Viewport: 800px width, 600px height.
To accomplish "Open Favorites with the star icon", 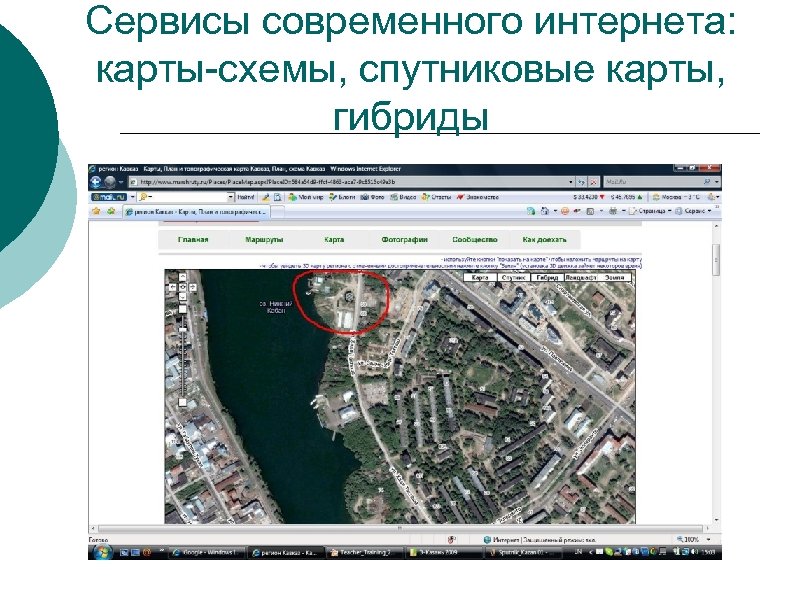I will [95, 211].
